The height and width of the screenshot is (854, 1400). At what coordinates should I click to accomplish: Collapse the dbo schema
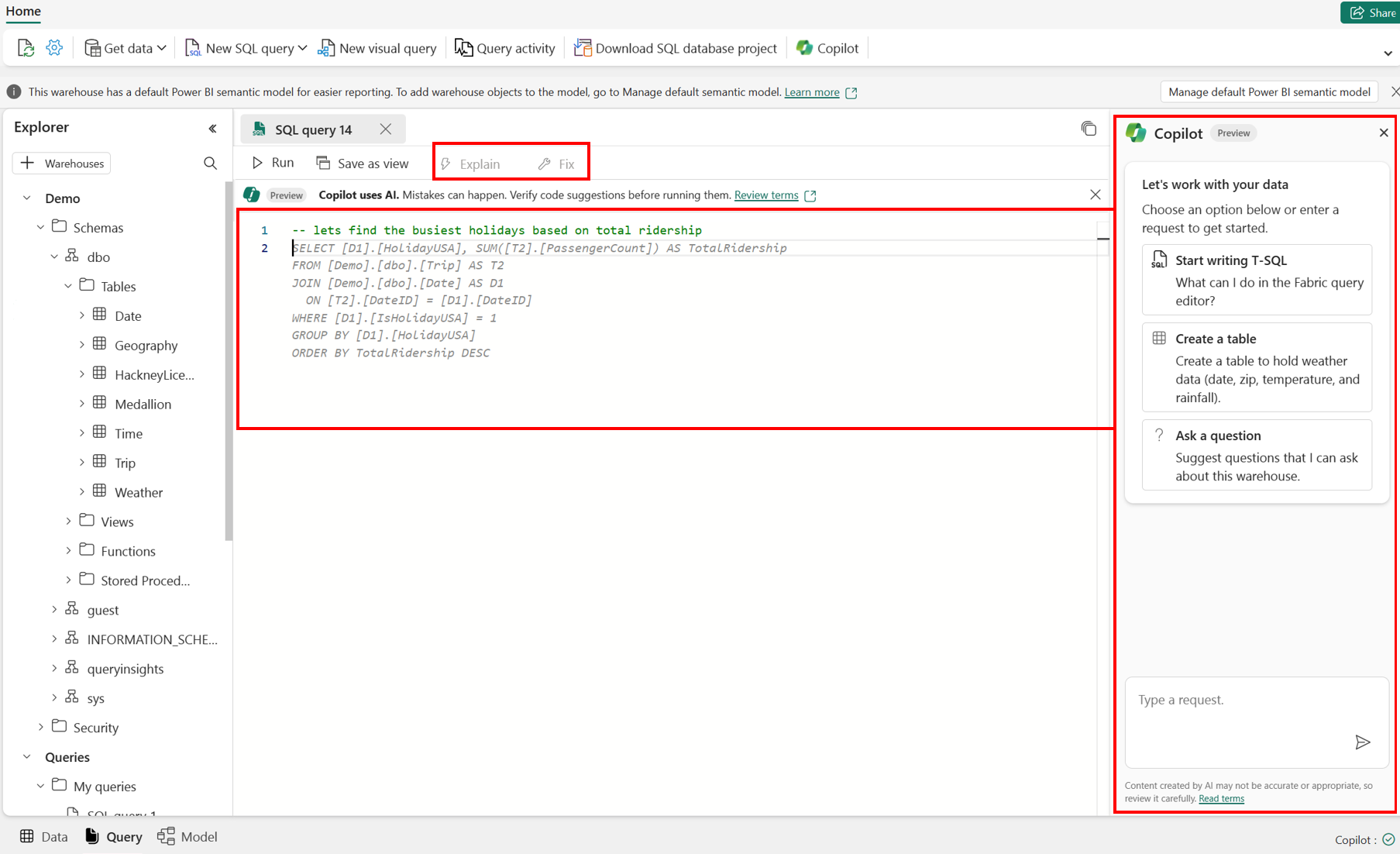coord(55,257)
